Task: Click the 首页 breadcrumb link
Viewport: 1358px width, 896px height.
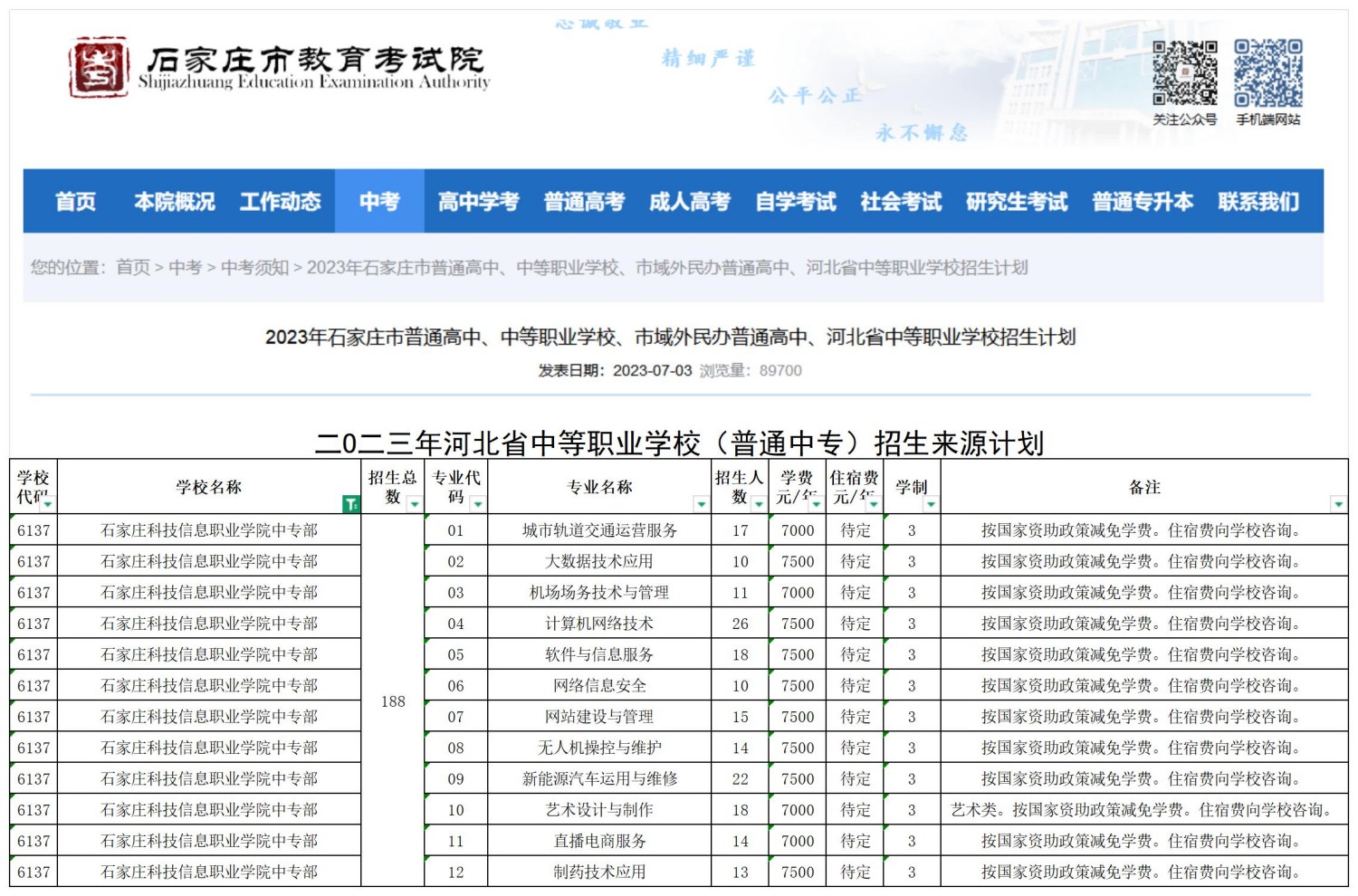Action: [133, 268]
